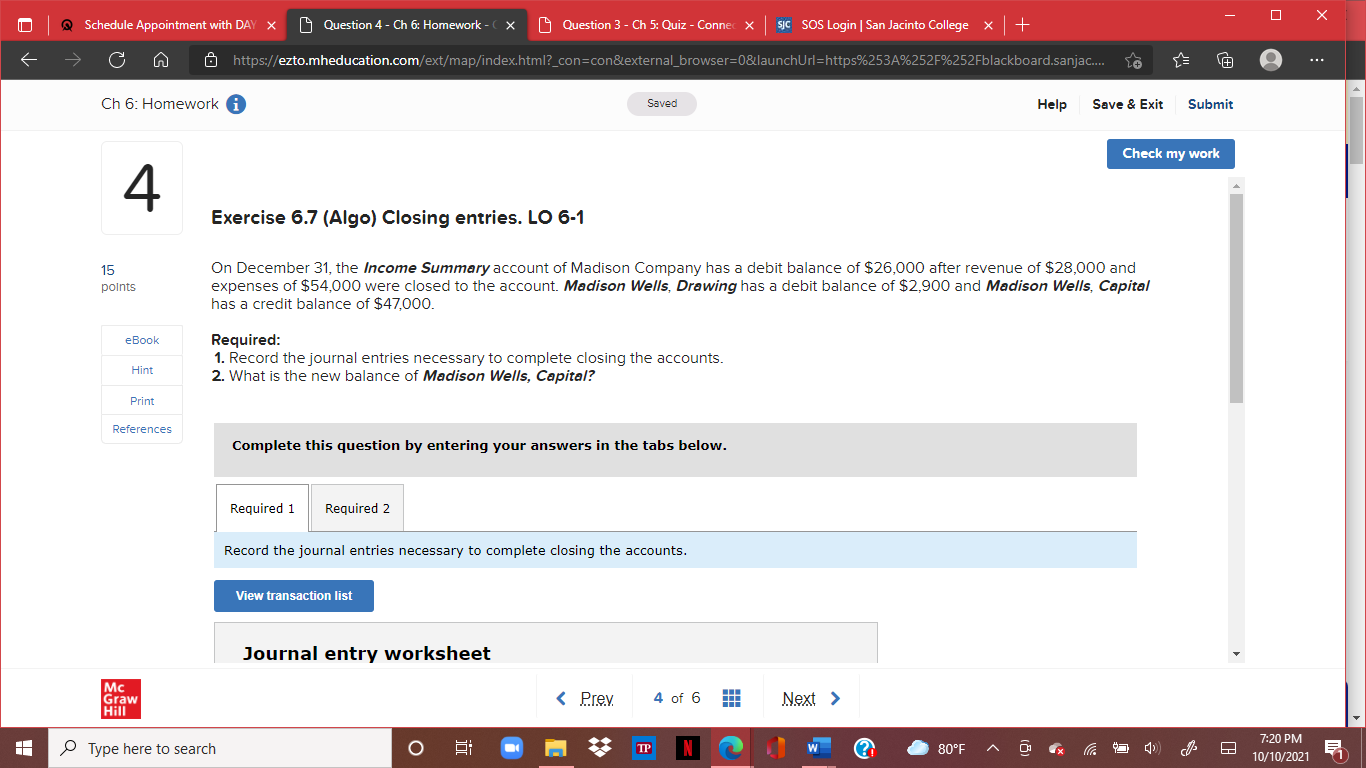Open Microsoft Office from the taskbar

[775, 748]
